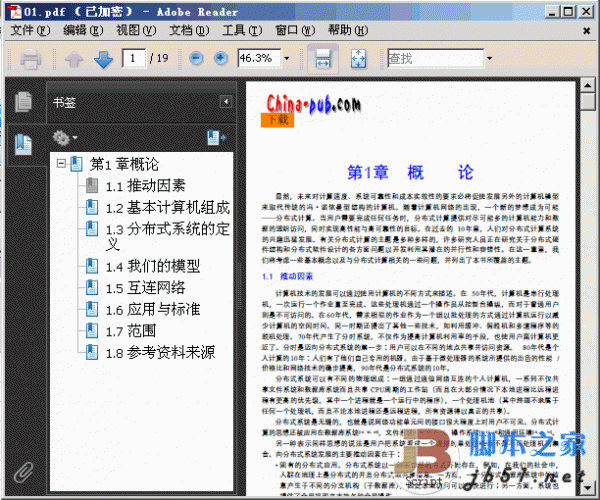Open the 文档(D) menu
600x500 pixels.
click(x=189, y=30)
